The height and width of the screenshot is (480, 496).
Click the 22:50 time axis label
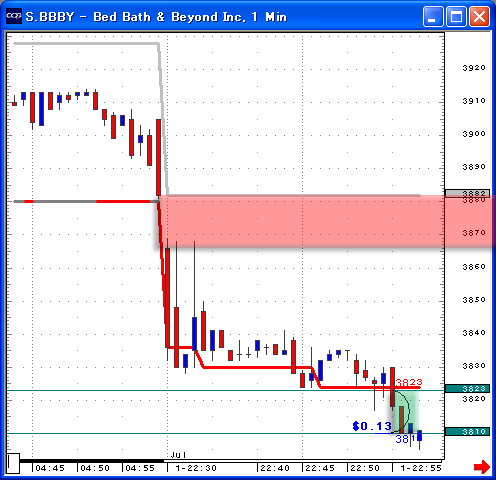(x=365, y=468)
